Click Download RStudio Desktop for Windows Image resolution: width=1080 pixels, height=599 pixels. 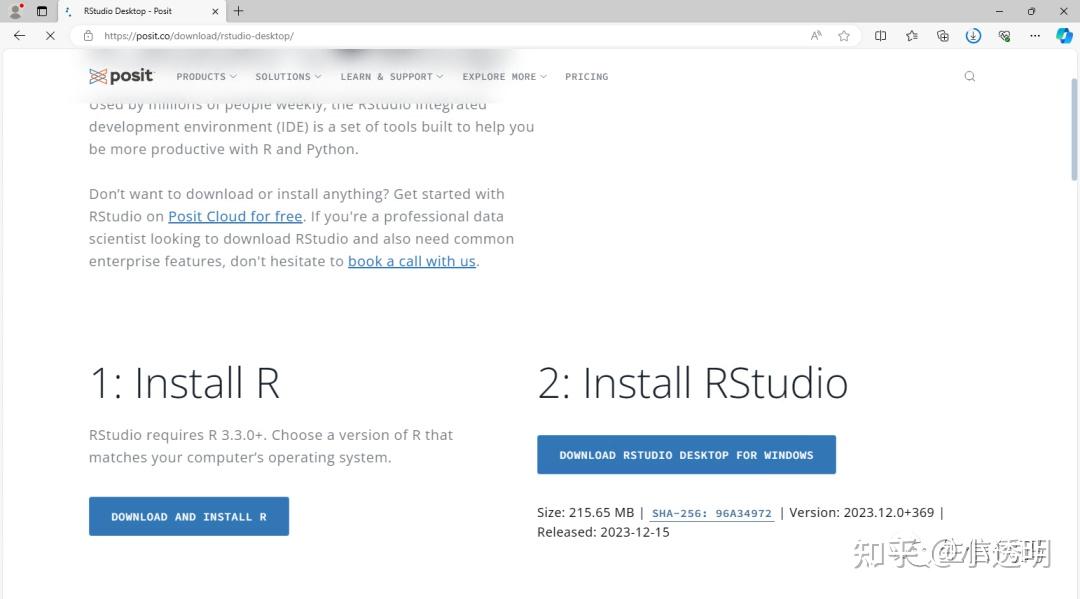pyautogui.click(x=686, y=454)
